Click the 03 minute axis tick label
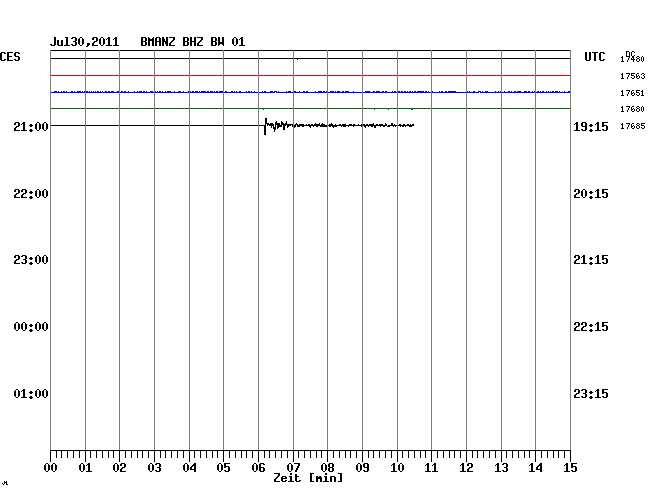 (154, 468)
